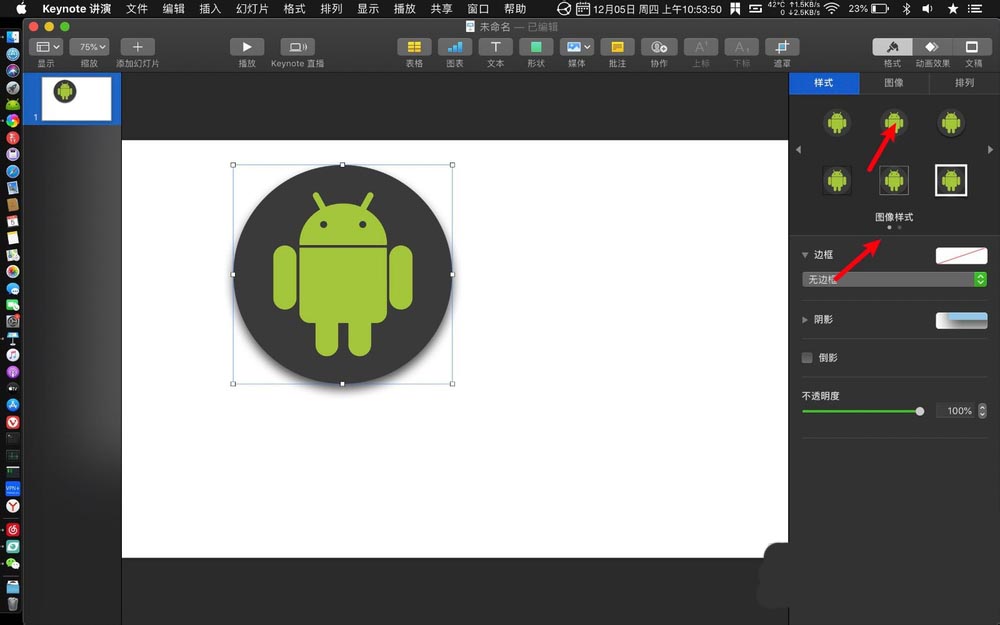Screen dimensions: 1000x625
Task: Expand the 阴影 shadow section
Action: pos(805,320)
